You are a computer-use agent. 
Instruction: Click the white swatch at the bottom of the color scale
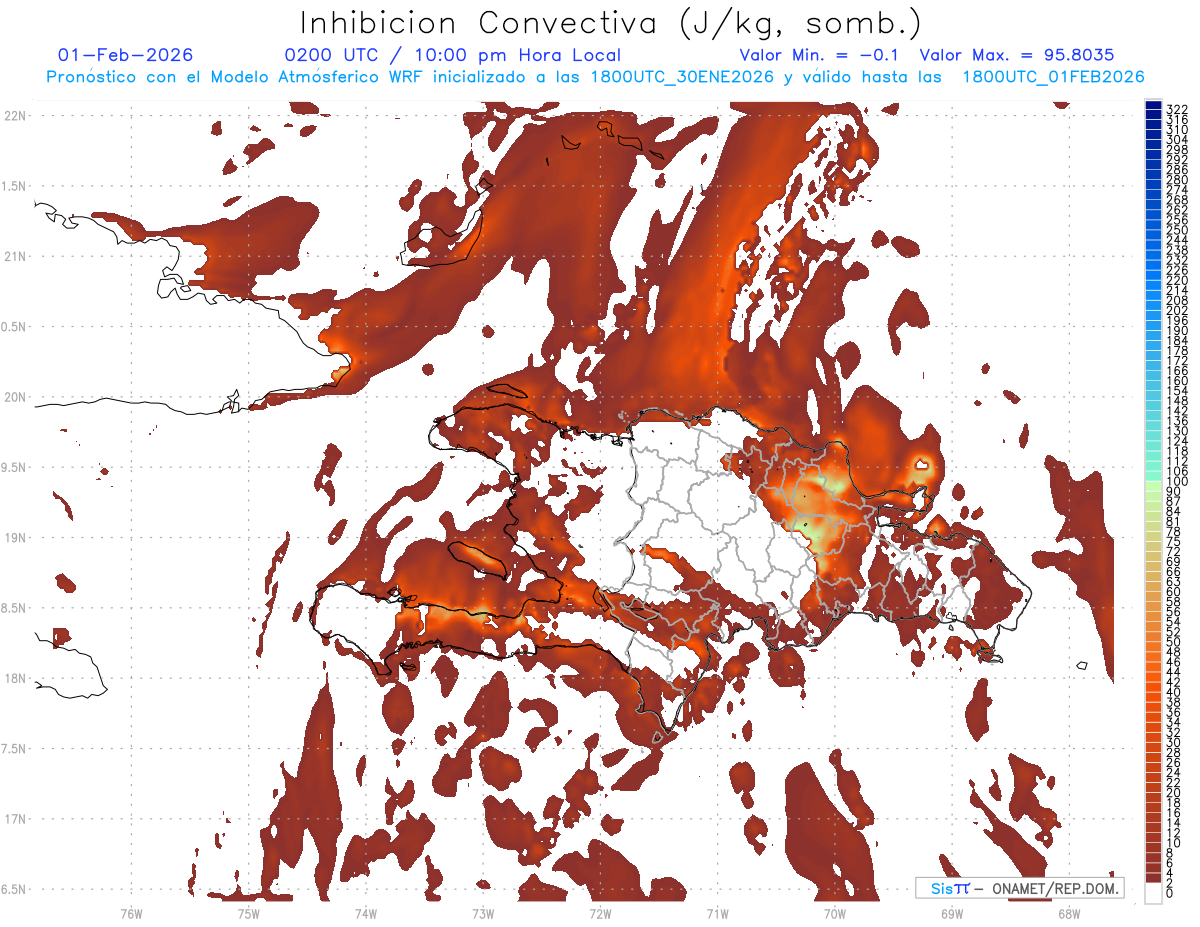pos(1154,892)
